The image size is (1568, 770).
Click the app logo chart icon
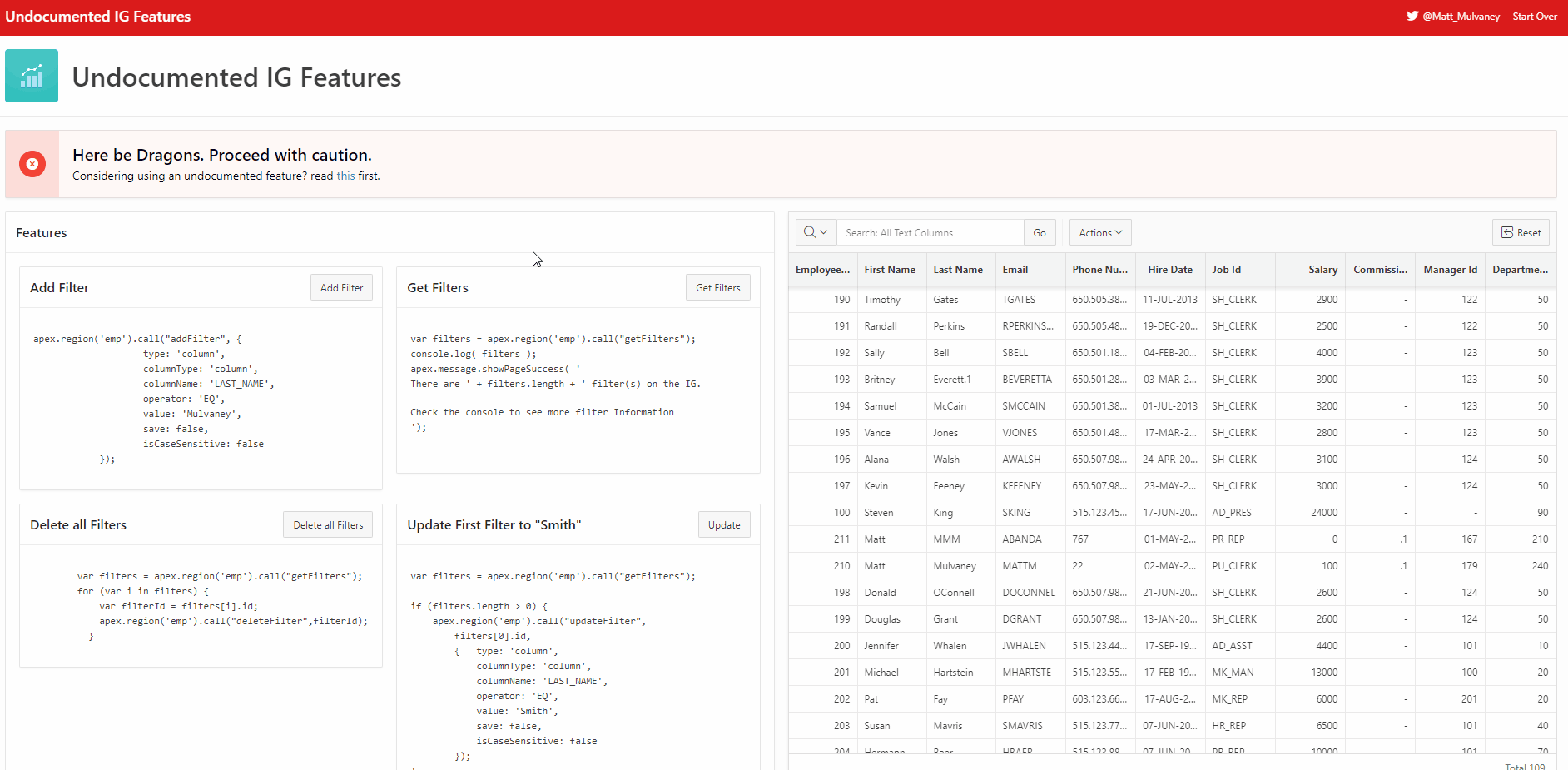click(x=32, y=76)
